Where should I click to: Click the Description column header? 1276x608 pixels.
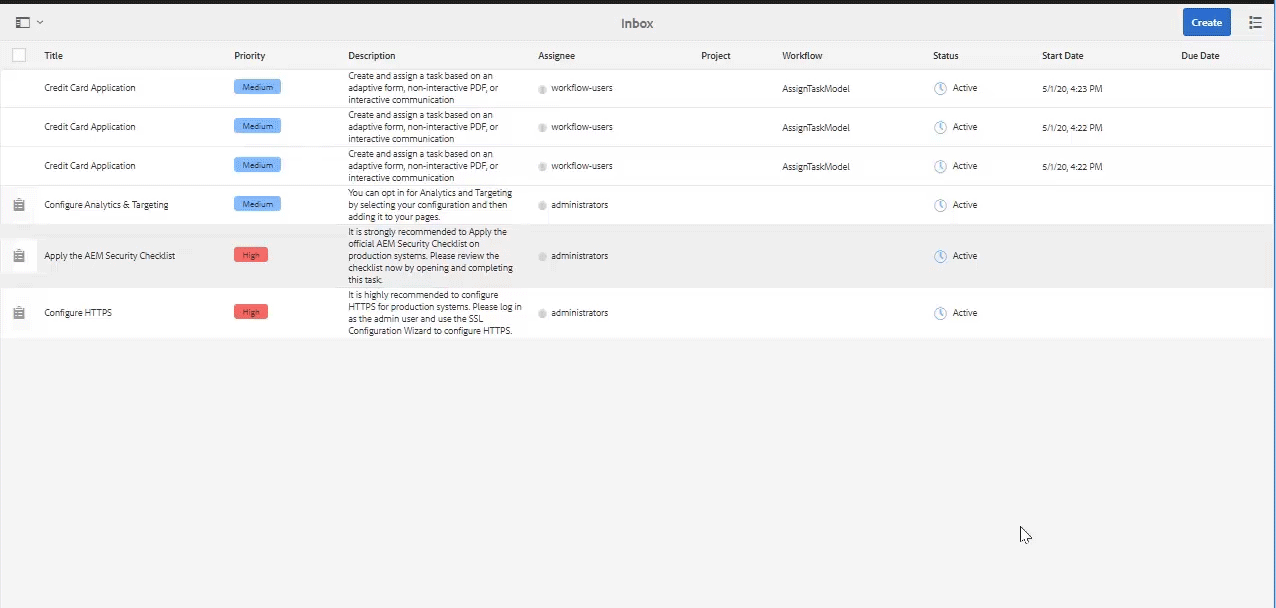372,56
